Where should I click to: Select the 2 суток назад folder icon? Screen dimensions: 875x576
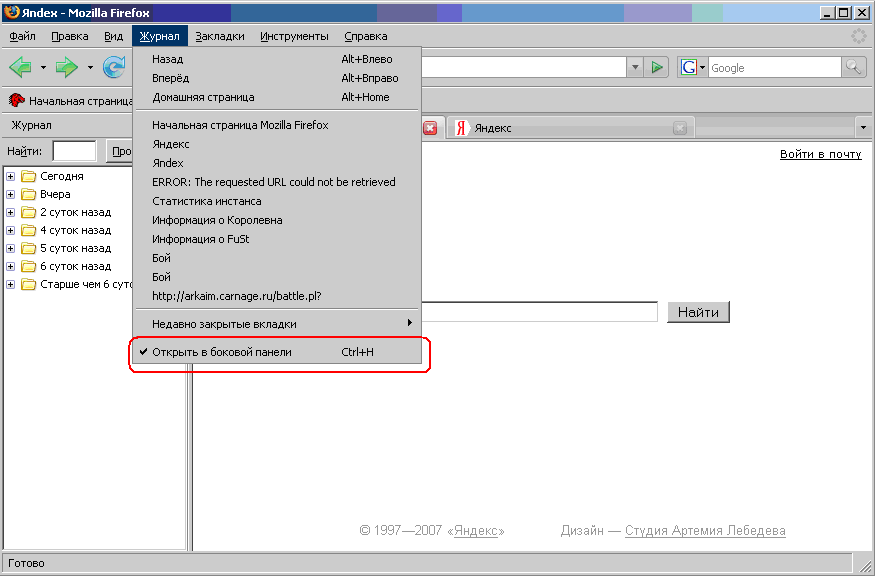coord(28,213)
